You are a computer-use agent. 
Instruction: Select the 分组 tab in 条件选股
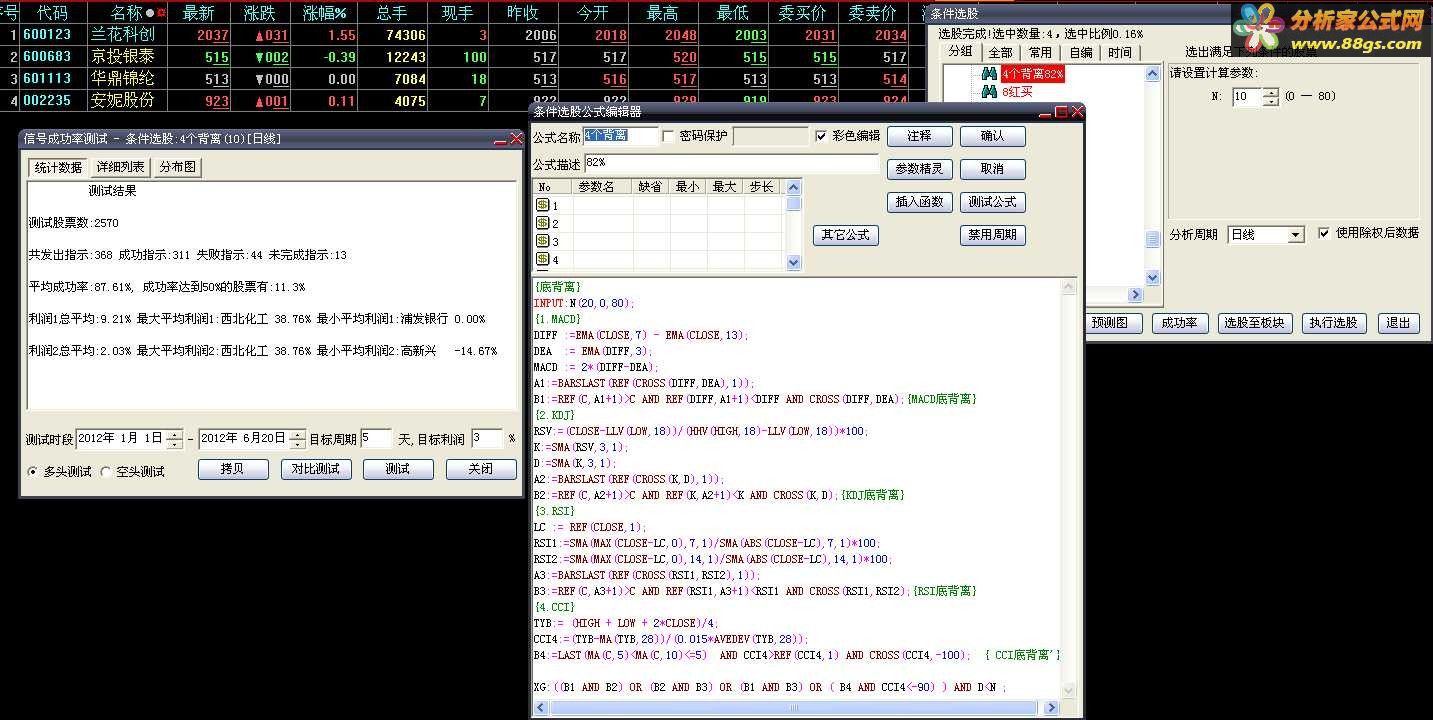coord(960,51)
